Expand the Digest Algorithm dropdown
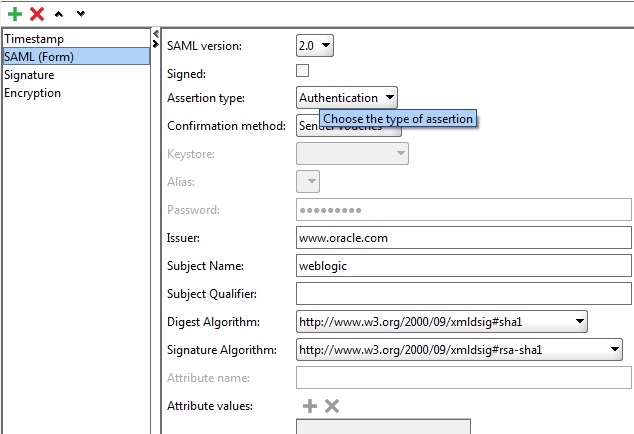Screen dimensions: 634x434 pyautogui.click(x=442, y=322)
